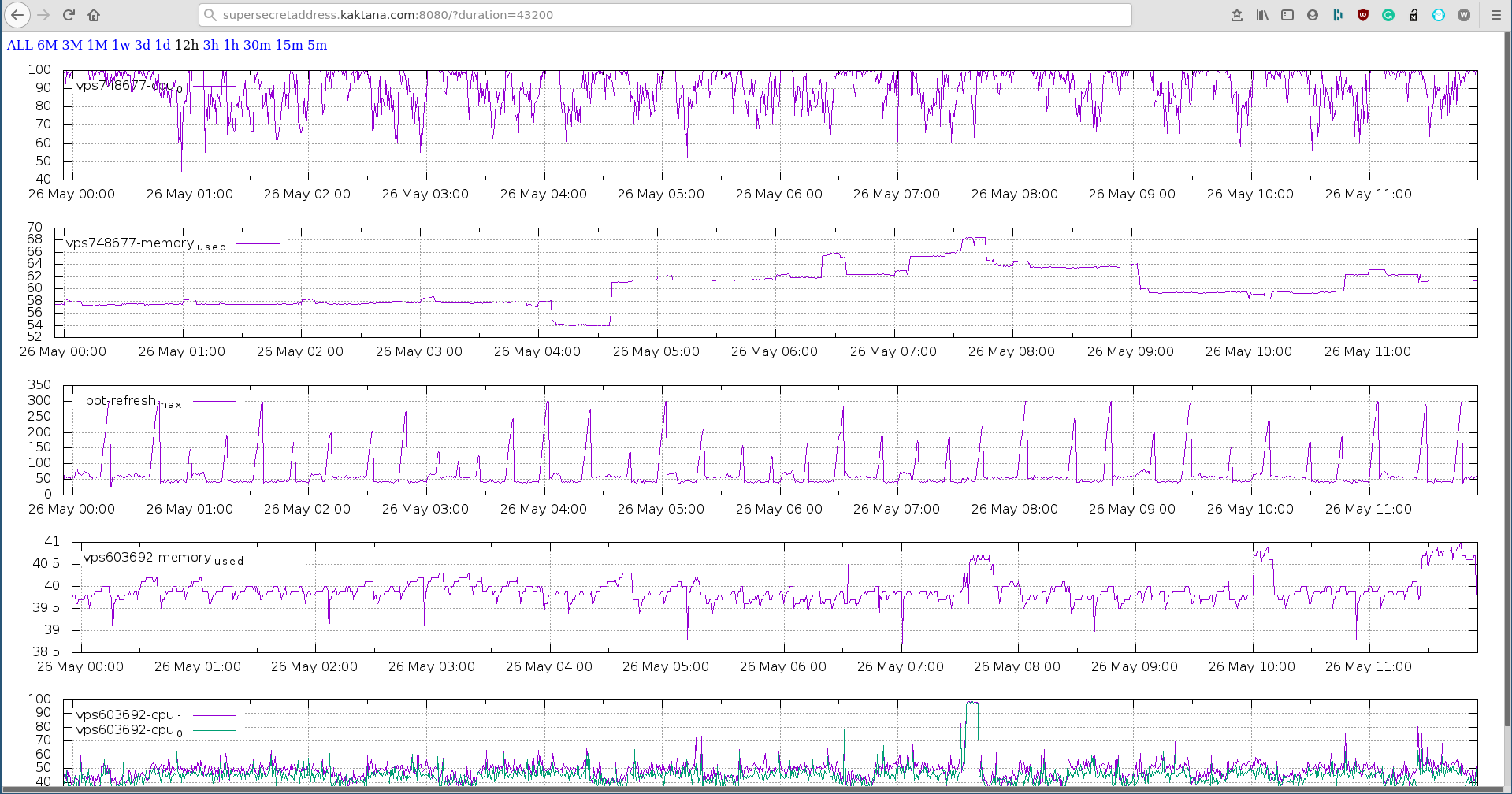Go back to previous page
This screenshot has height=794, width=1512.
(17, 15)
